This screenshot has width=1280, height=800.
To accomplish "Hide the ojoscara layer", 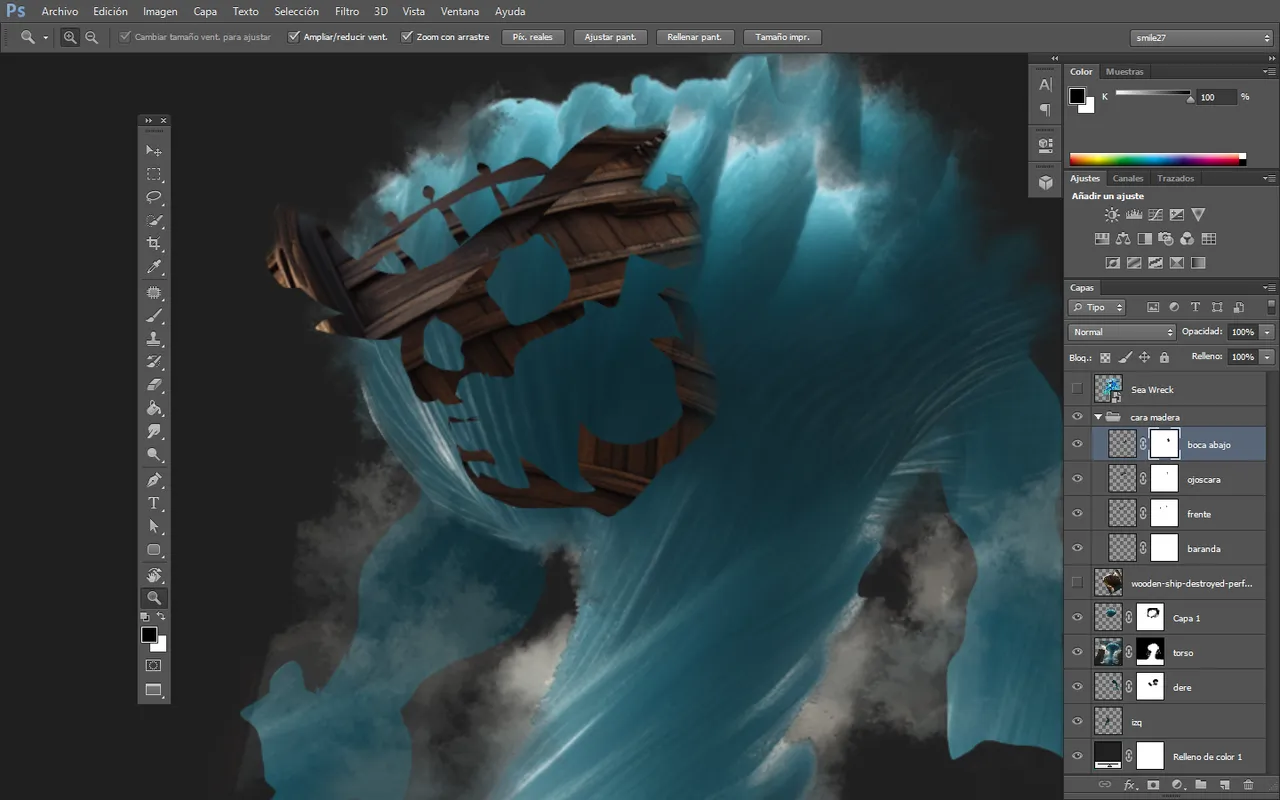I will point(1077,479).
